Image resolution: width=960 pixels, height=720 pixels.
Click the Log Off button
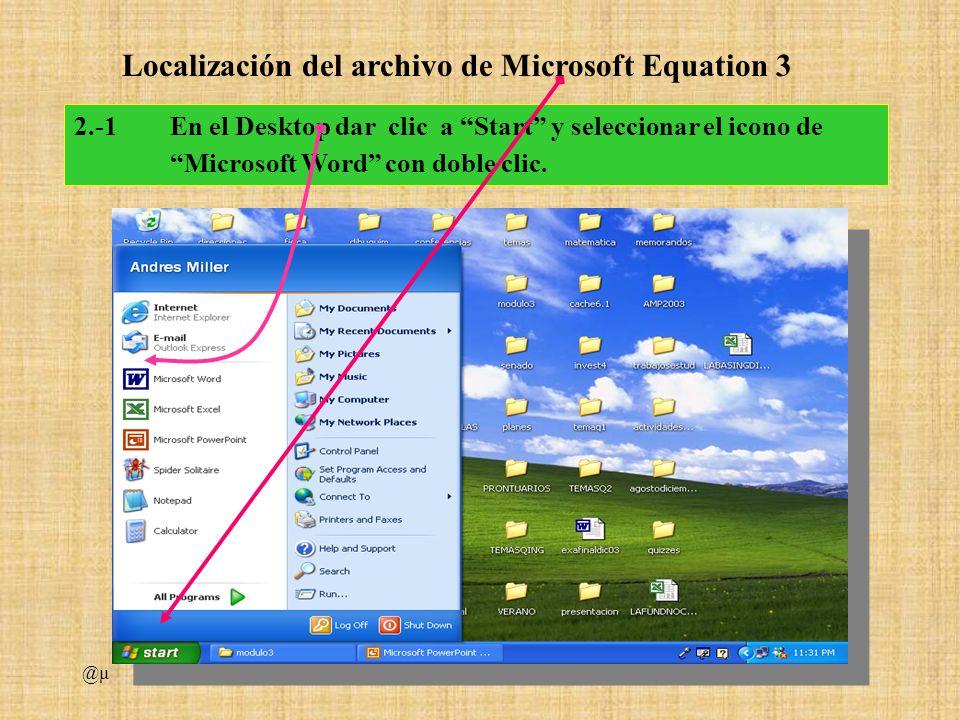(339, 625)
